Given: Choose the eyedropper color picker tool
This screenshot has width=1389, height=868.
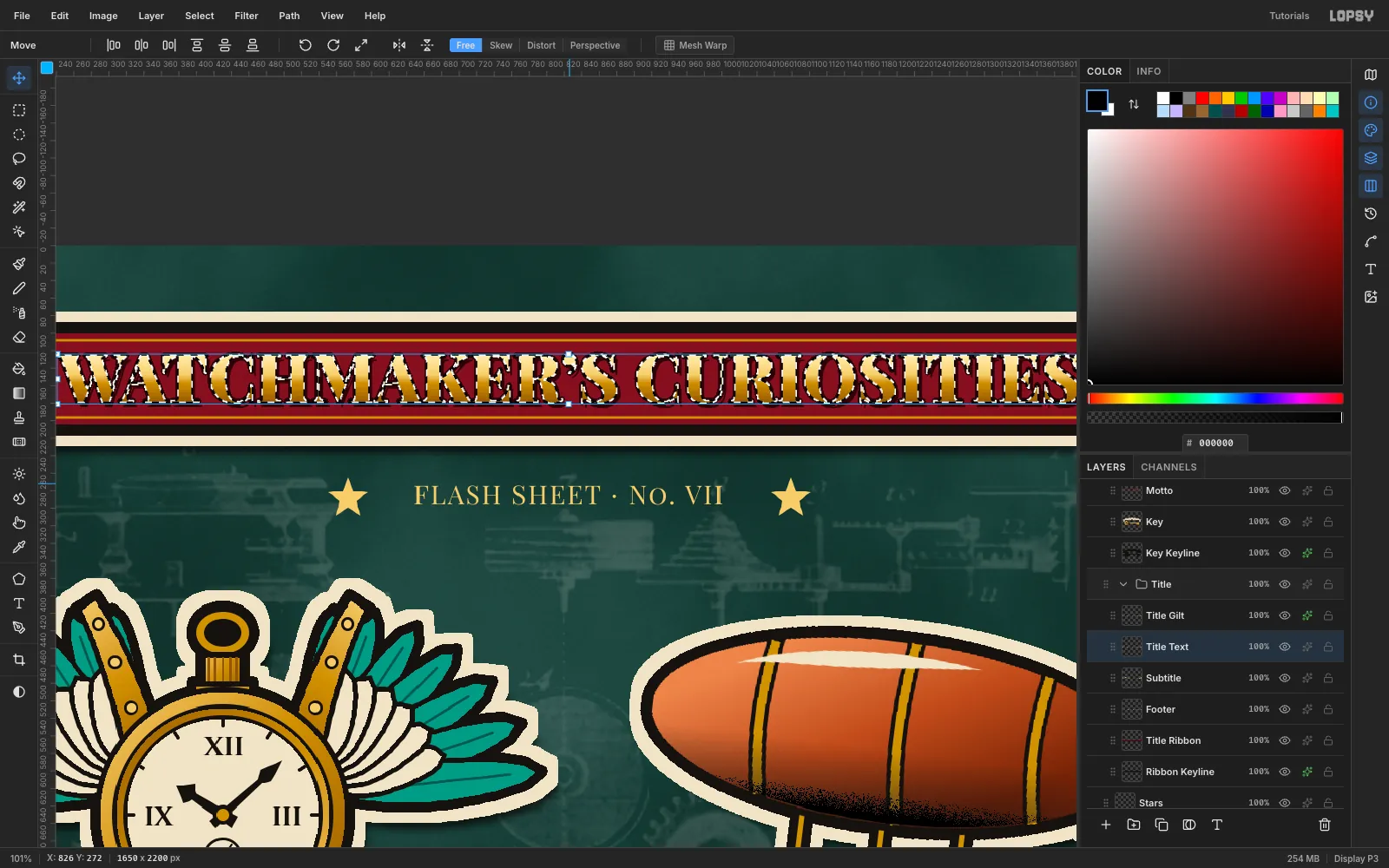Looking at the screenshot, I should [19, 547].
